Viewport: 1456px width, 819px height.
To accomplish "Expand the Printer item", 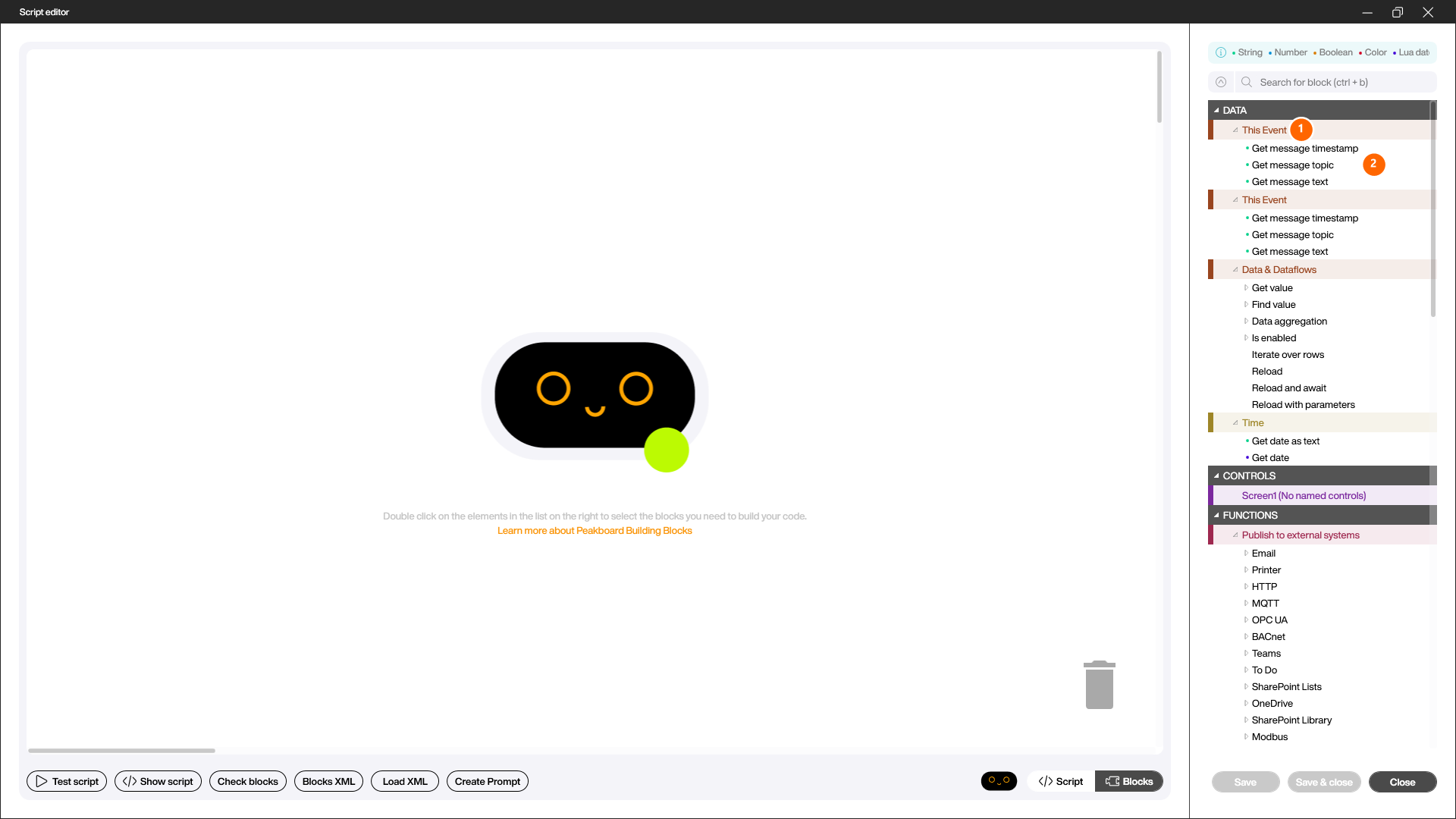I will (1246, 570).
